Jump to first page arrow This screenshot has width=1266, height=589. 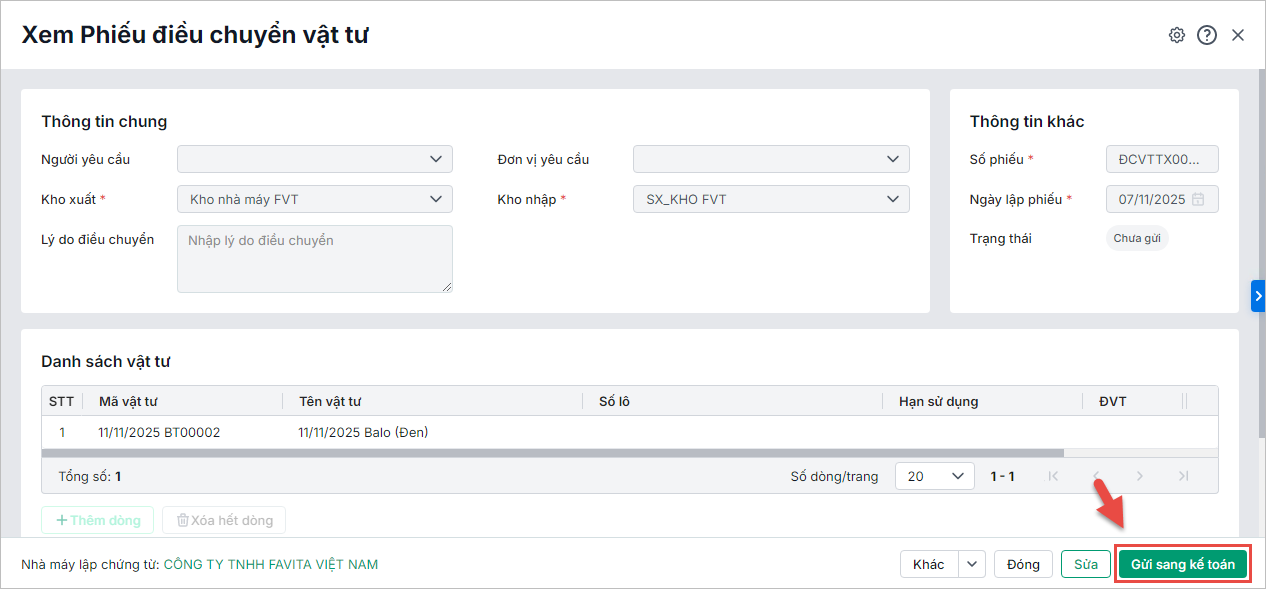point(1052,476)
